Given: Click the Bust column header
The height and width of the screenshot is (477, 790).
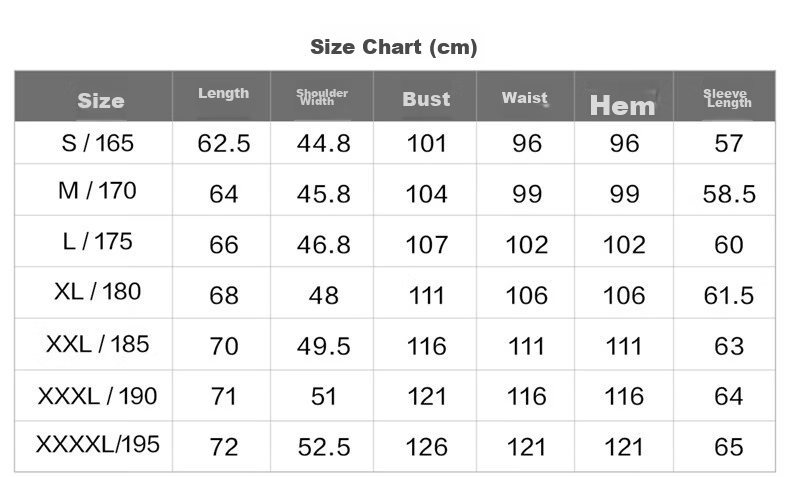Looking at the screenshot, I should [426, 99].
